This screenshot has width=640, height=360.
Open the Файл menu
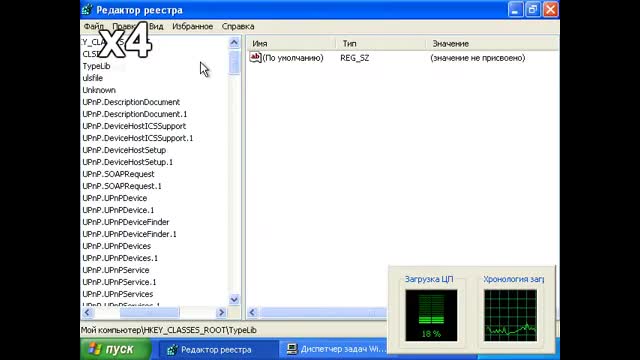coord(93,27)
